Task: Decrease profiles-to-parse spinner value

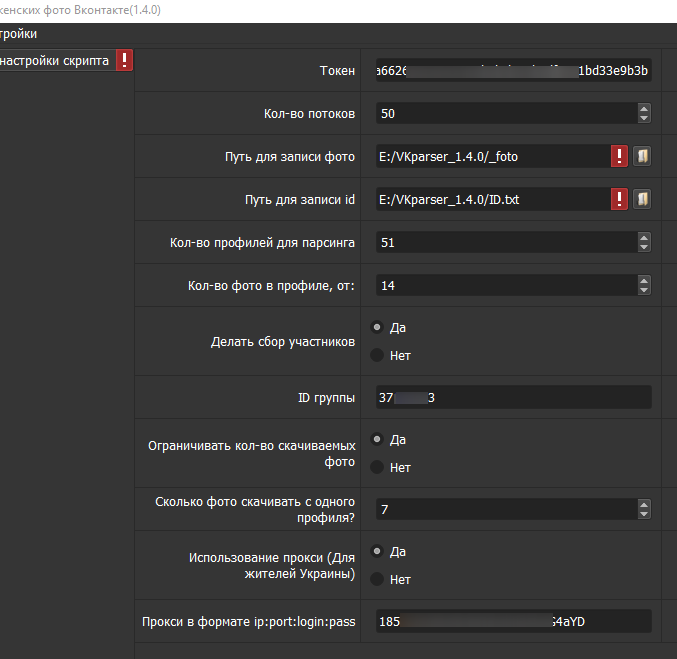Action: 643,247
